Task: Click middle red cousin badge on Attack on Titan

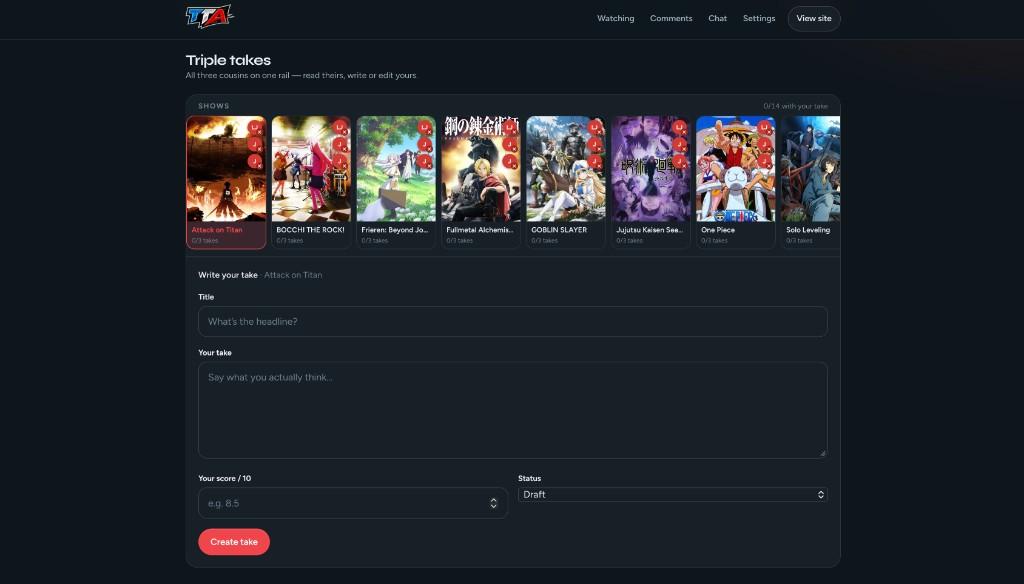Action: 255,144
